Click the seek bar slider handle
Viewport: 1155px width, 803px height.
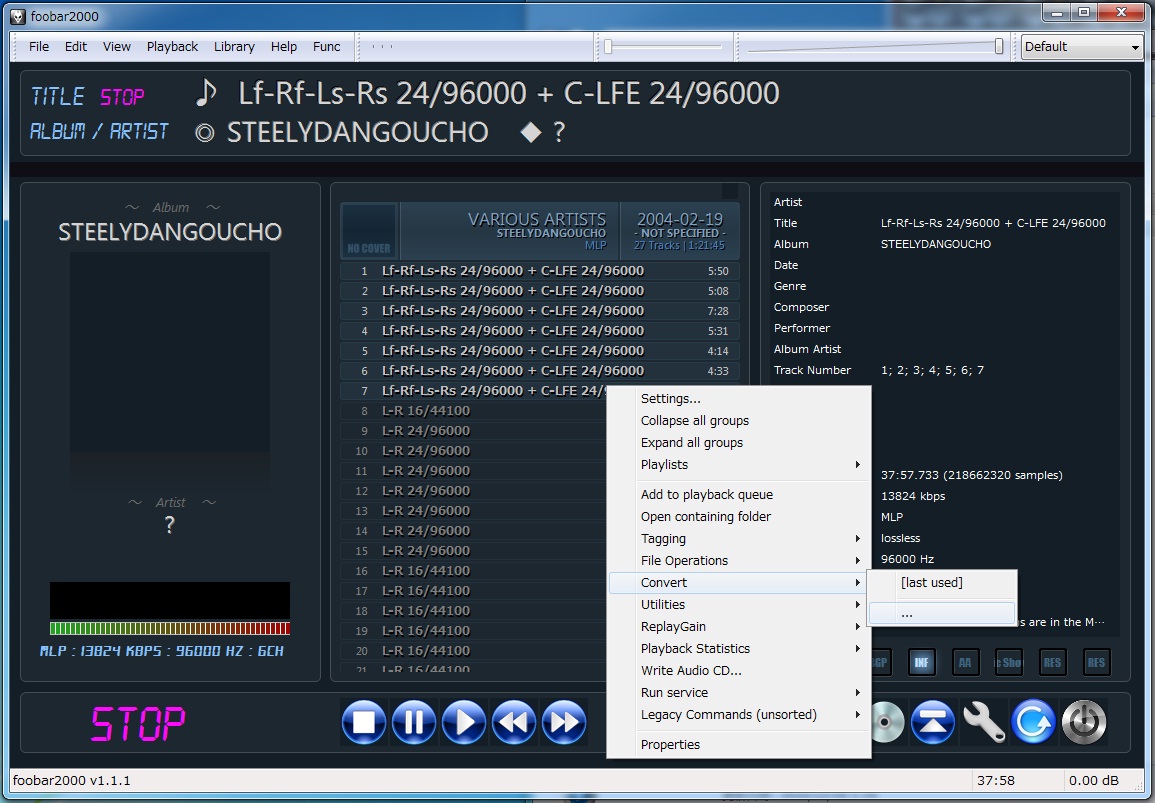pos(608,46)
